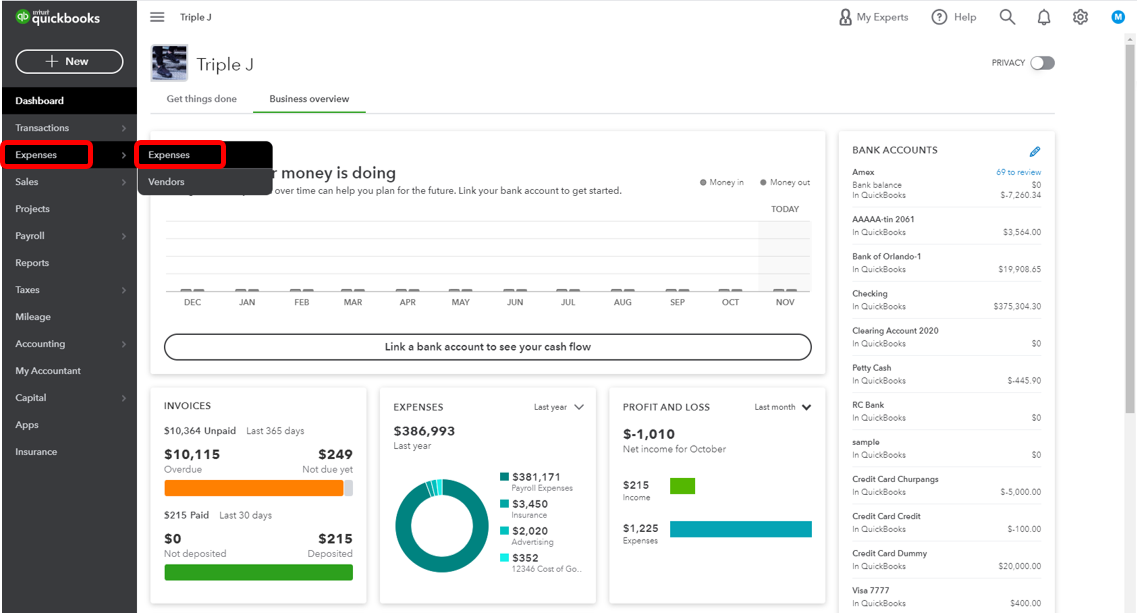Screen dimensions: 1138x613
Task: Open Expenses 'Last year' period dropdown
Action: pyautogui.click(x=559, y=407)
